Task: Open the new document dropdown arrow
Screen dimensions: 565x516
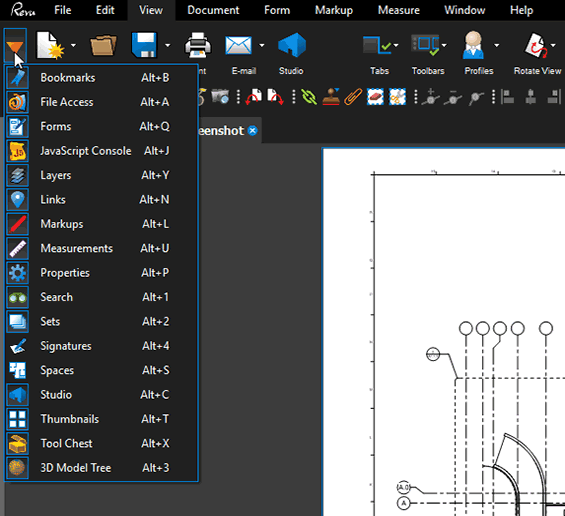Action: click(x=74, y=45)
